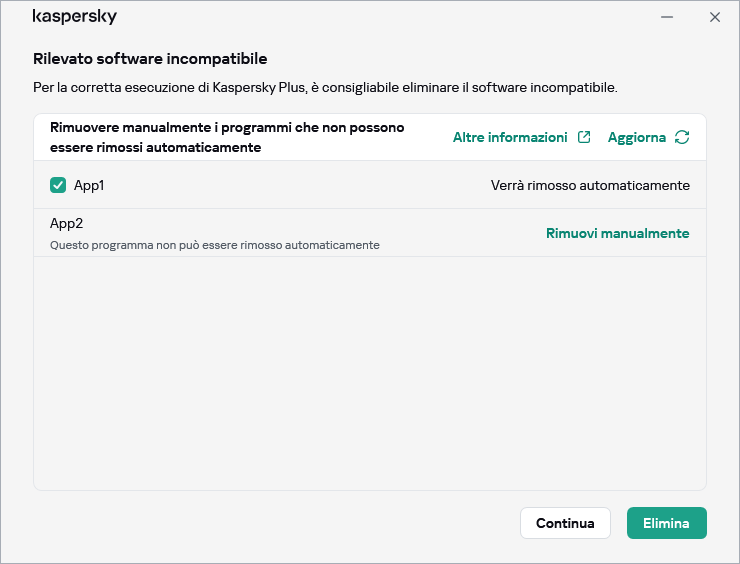Click the external link icon beside Altre informazioni
The image size is (740, 564).
tap(584, 137)
